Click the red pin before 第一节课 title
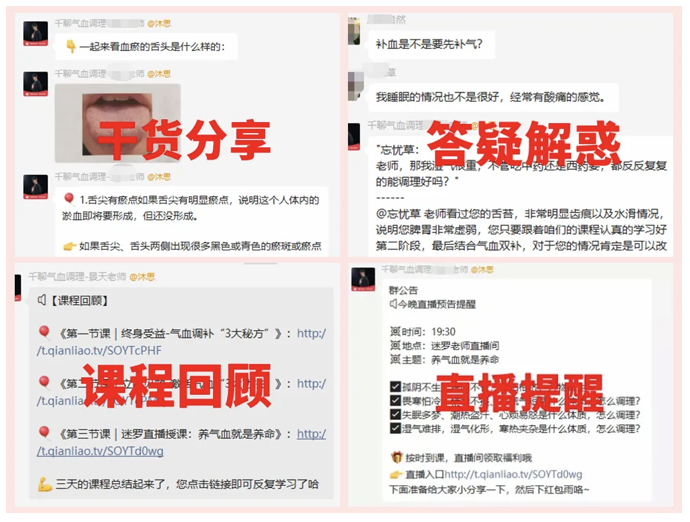Viewport: 690px width, 522px height. click(44, 333)
